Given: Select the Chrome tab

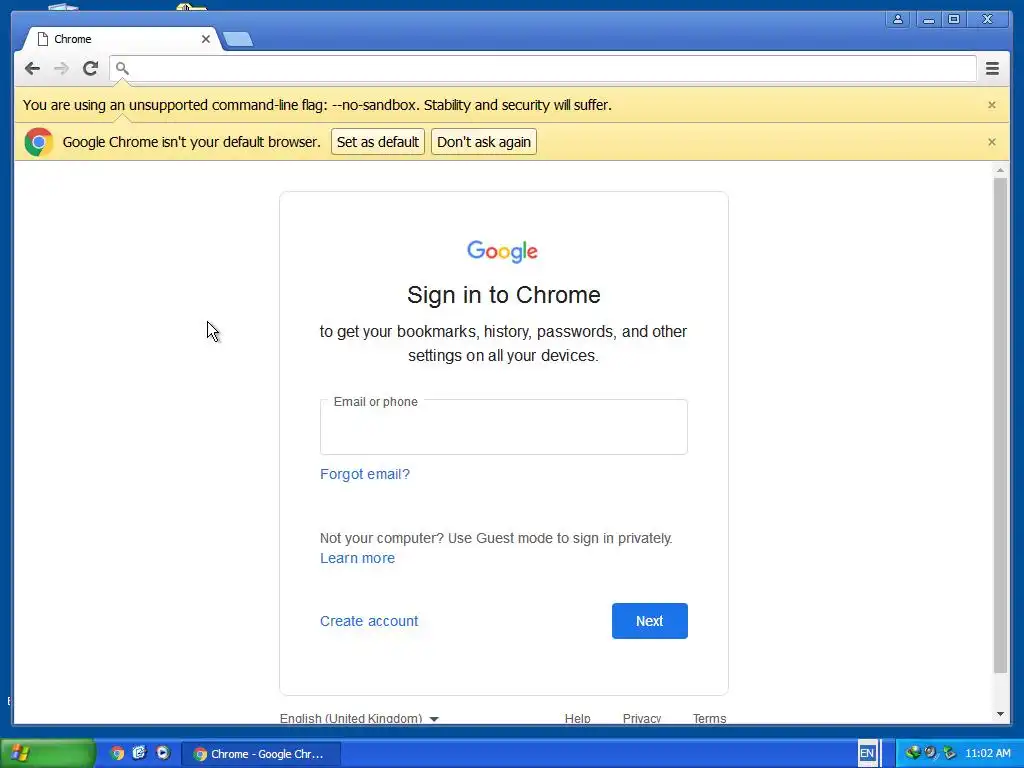Looking at the screenshot, I should tap(121, 39).
